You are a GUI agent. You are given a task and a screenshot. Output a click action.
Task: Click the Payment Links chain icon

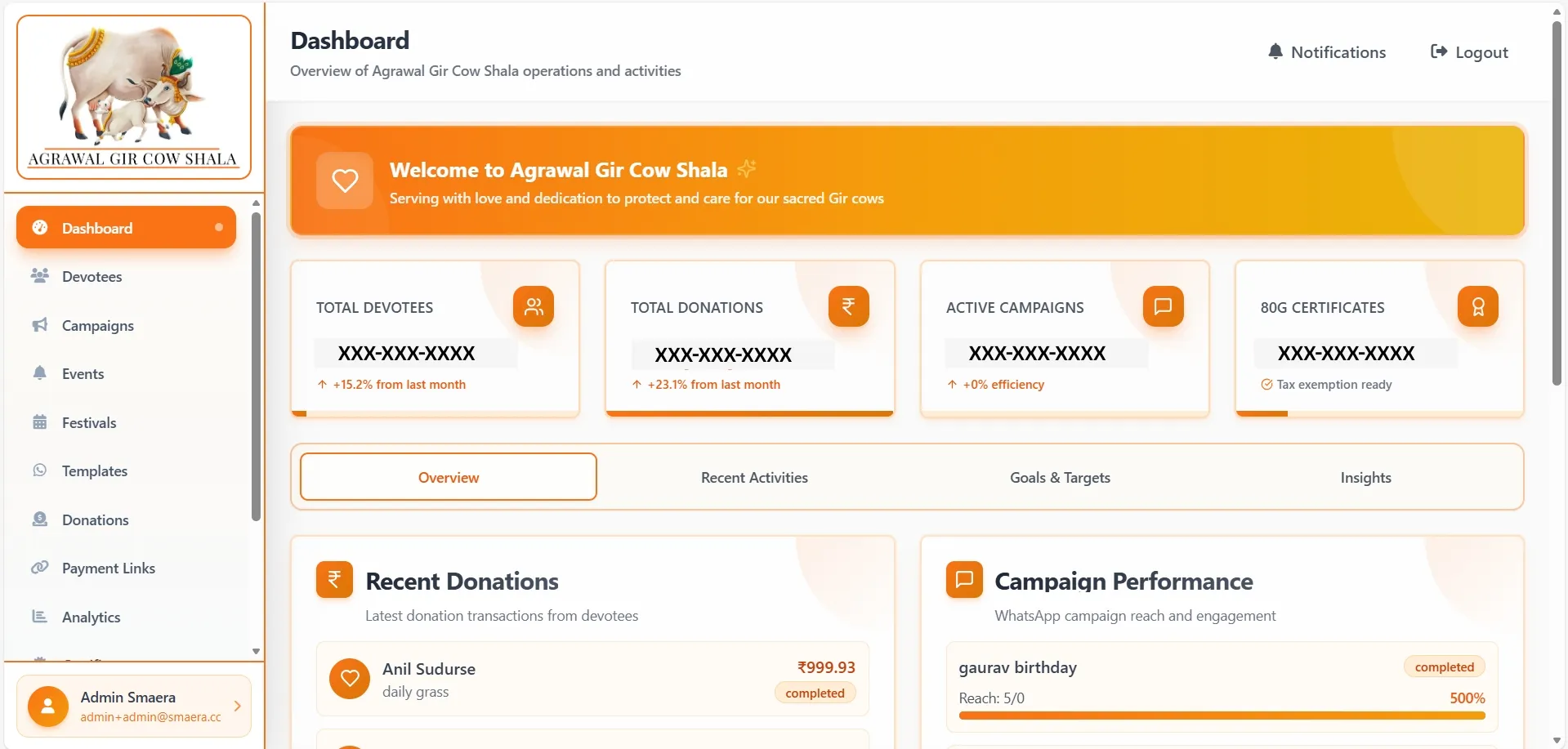(x=39, y=568)
